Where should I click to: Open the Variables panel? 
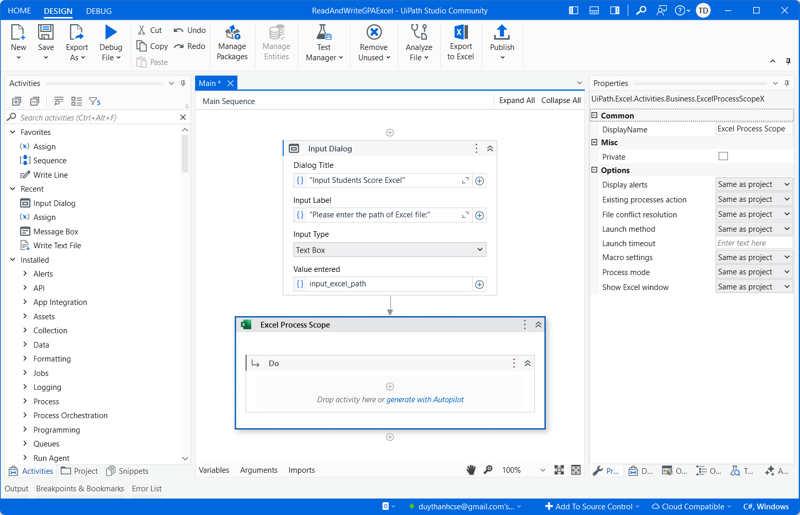(214, 470)
